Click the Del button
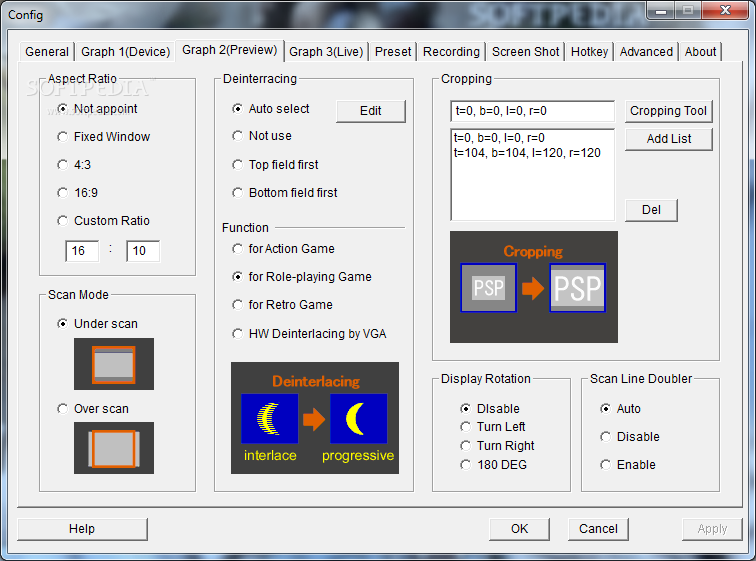This screenshot has height=561, width=756. (x=651, y=210)
